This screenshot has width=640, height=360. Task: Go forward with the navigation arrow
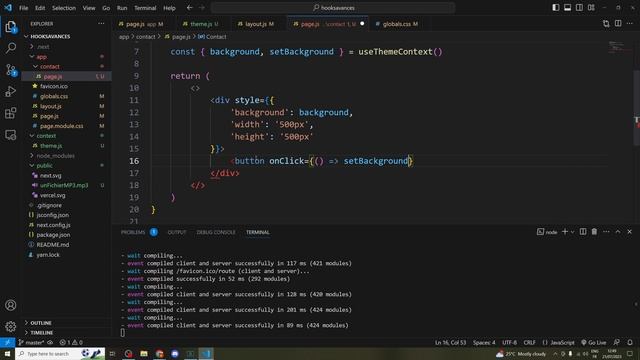click(x=202, y=7)
